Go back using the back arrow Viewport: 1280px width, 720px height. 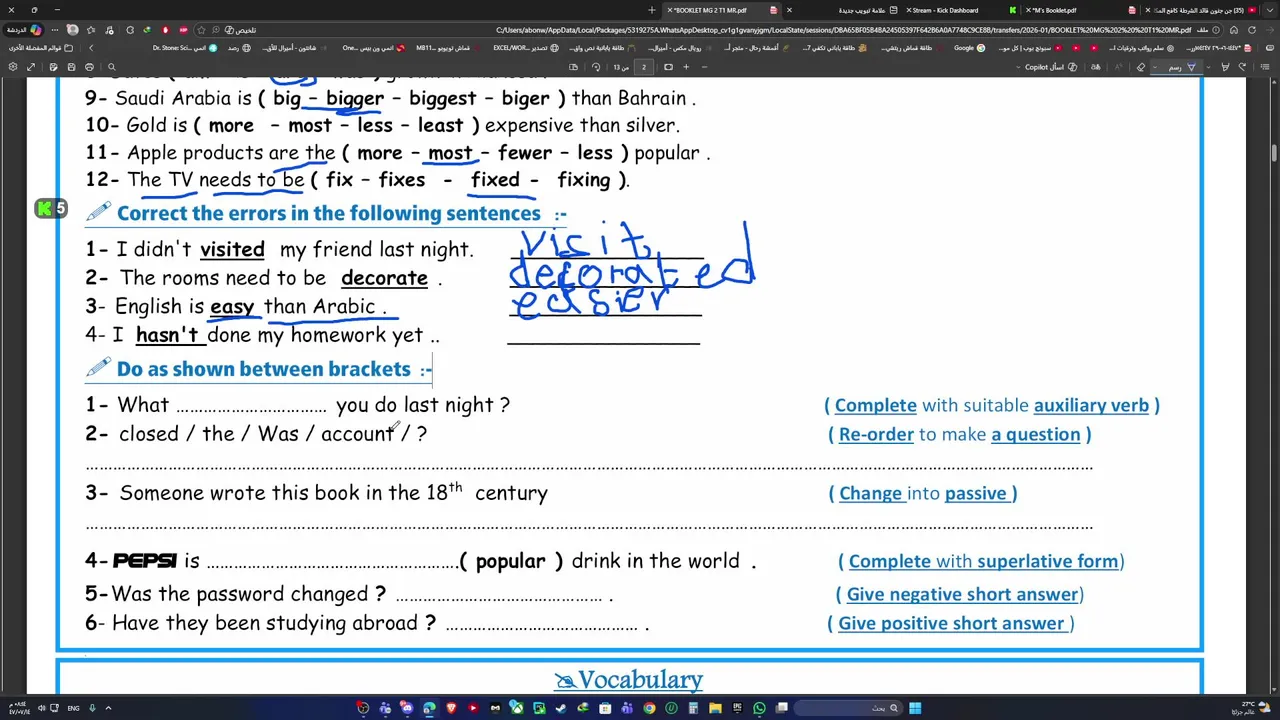[x=1269, y=30]
